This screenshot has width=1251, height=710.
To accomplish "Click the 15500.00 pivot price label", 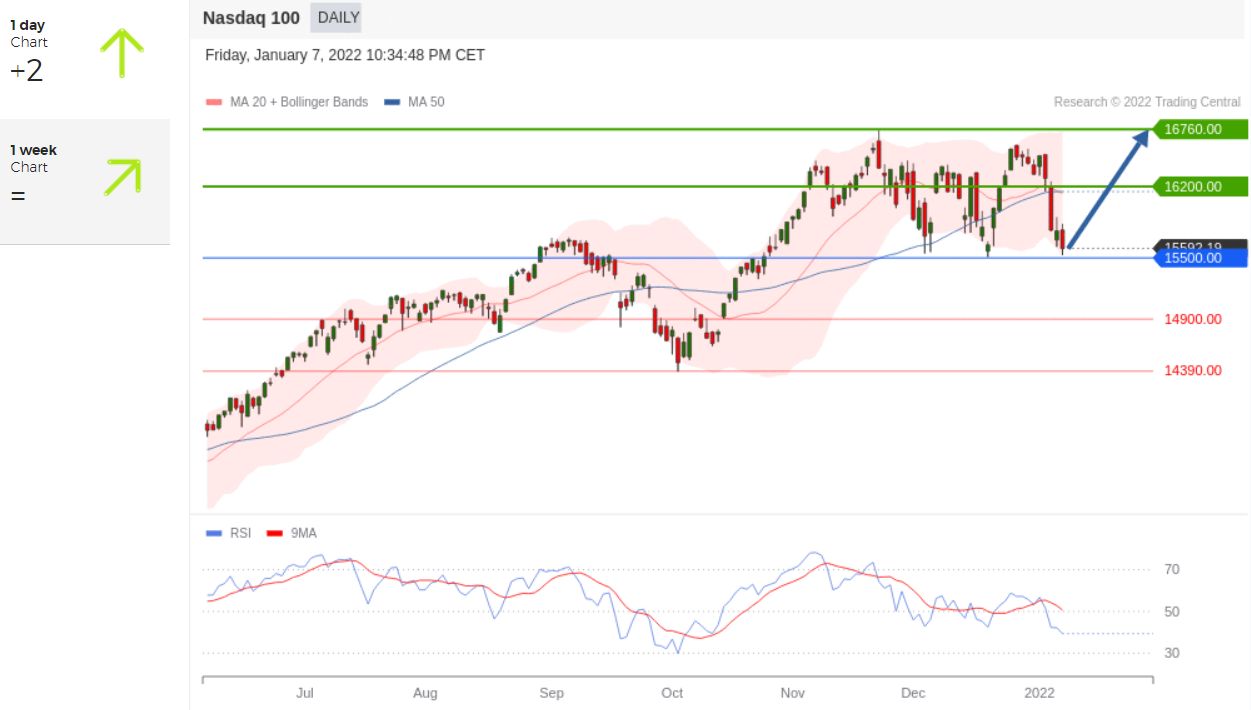I will [1200, 258].
